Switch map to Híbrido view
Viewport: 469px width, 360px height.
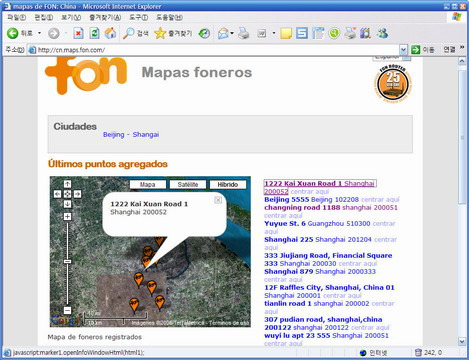point(228,184)
